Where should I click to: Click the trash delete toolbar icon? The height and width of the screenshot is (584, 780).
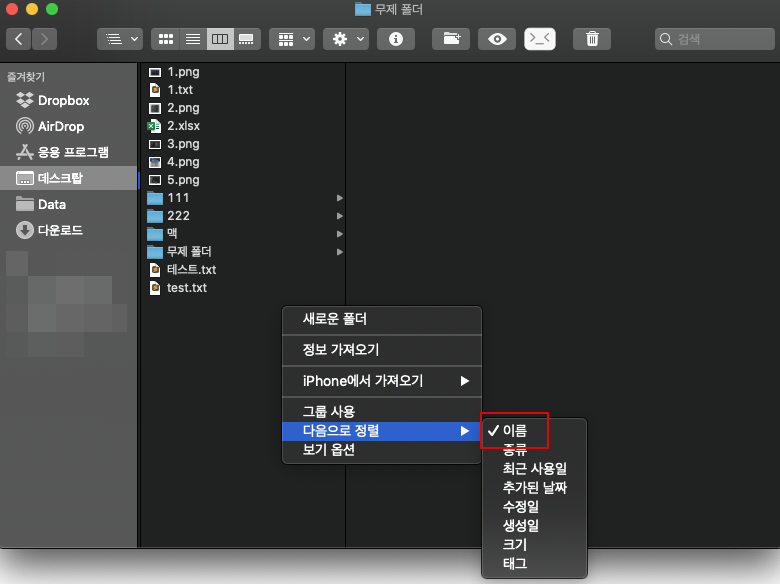click(592, 39)
